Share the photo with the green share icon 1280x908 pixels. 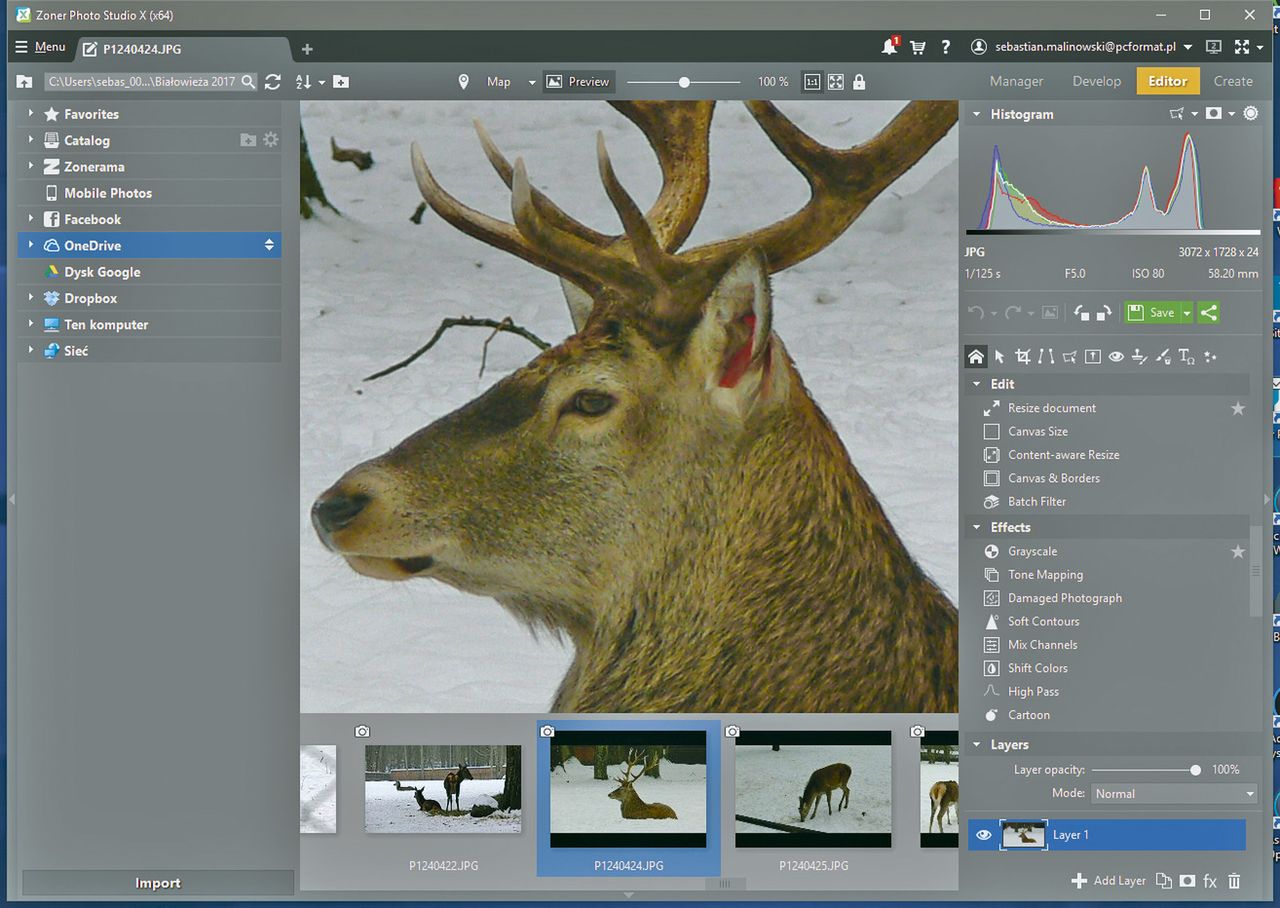1209,312
